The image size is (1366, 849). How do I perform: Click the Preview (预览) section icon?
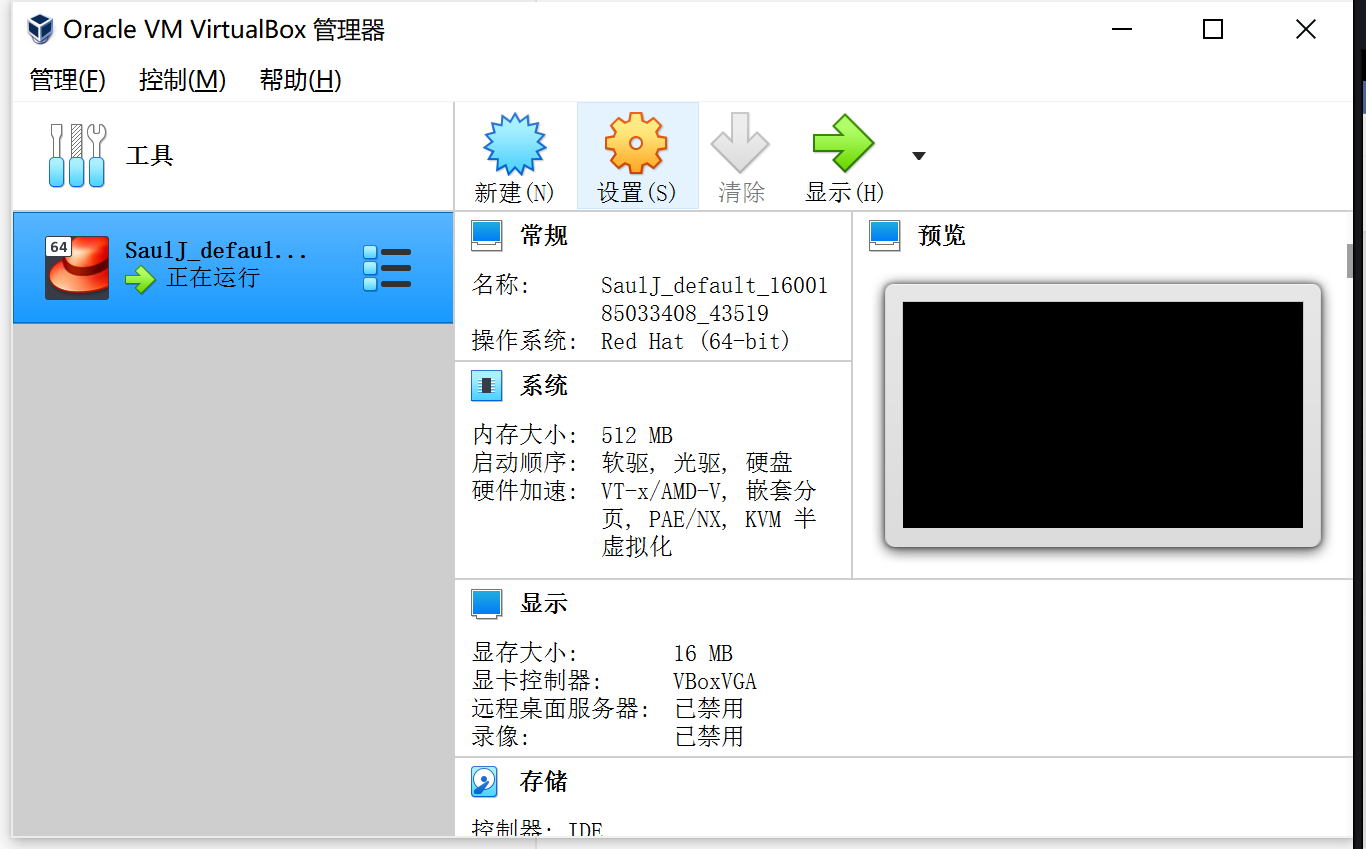[x=885, y=236]
